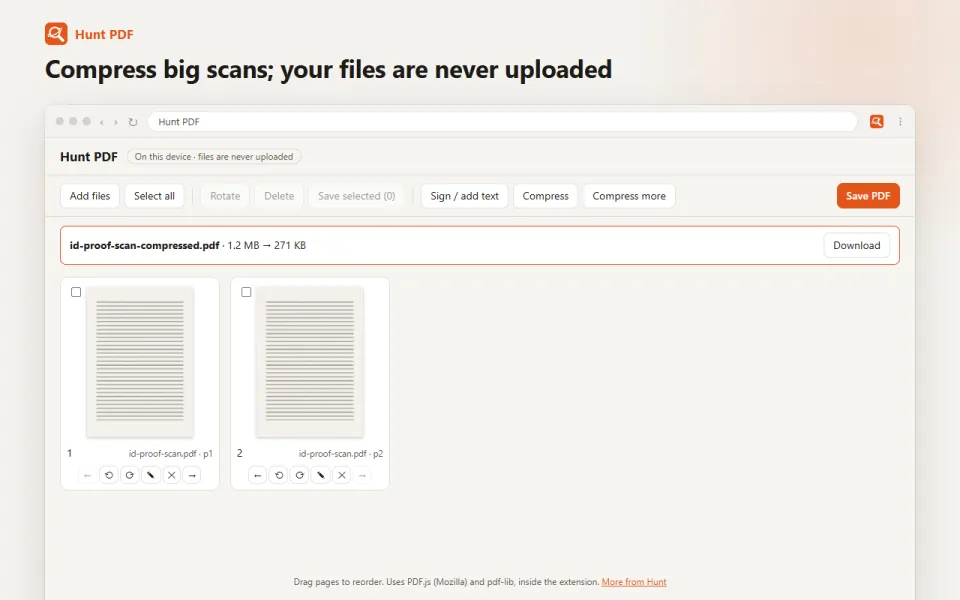The width and height of the screenshot is (960, 600).
Task: Move page 2 left with arrow icon
Action: 258,475
